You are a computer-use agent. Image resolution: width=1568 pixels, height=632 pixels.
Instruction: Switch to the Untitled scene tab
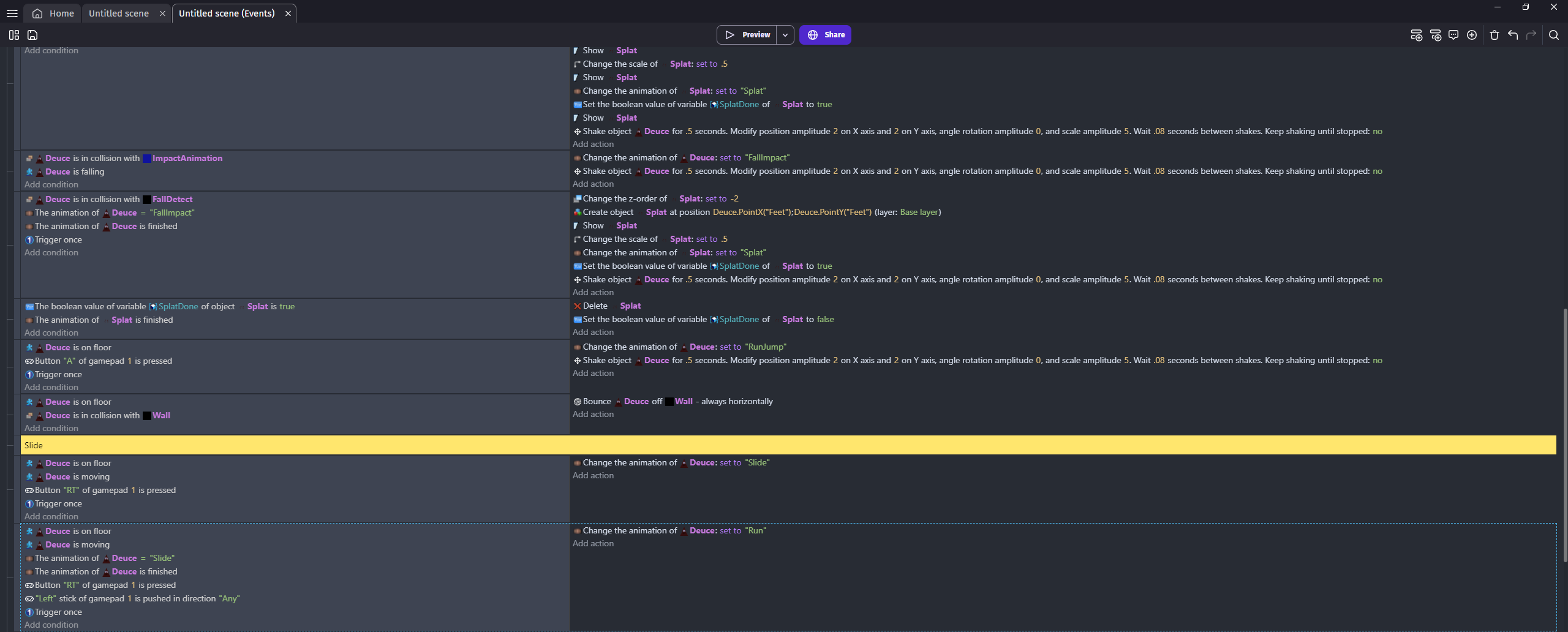coord(119,13)
